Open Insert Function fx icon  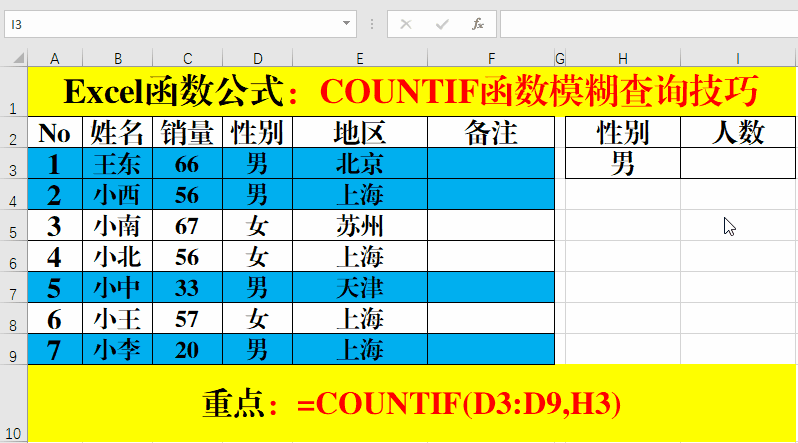click(477, 24)
